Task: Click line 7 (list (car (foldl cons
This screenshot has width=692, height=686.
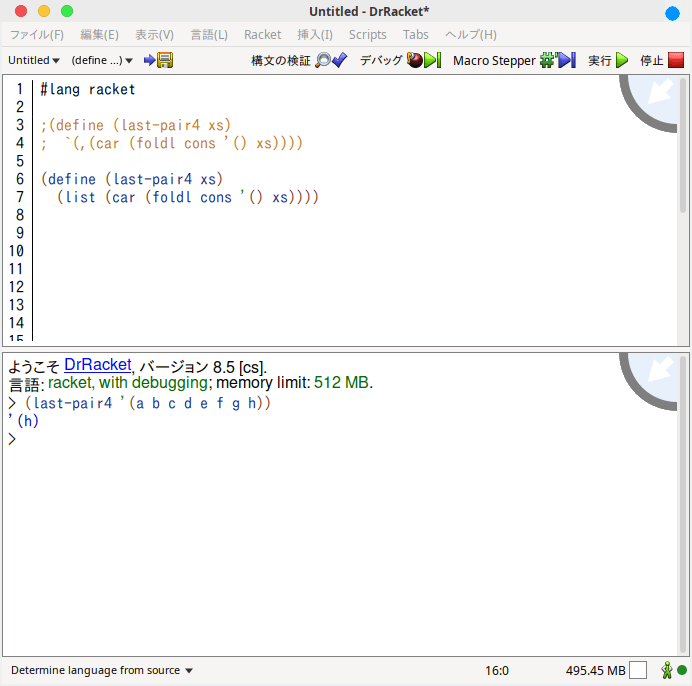Action: click(188, 197)
